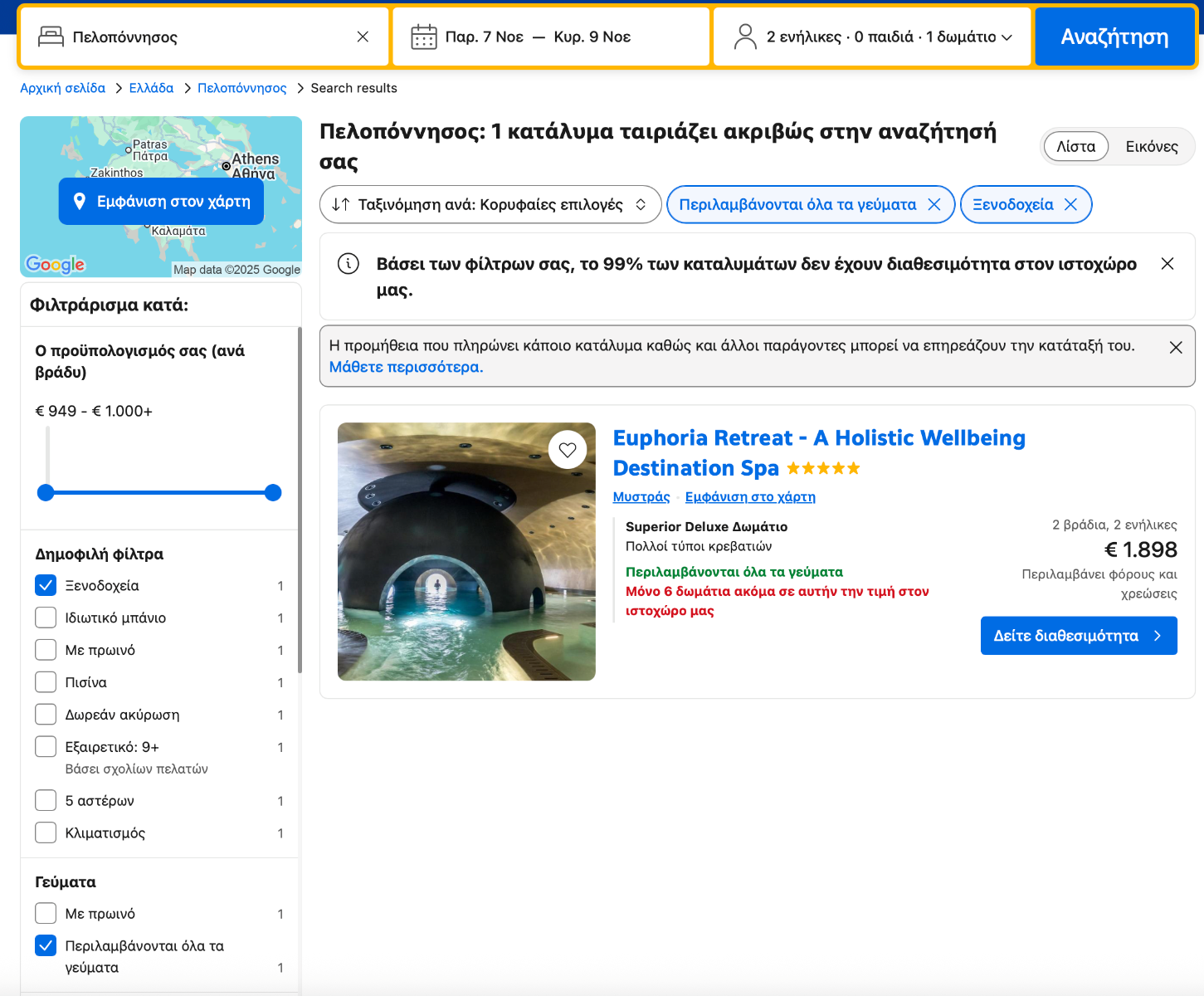
Task: Expand the guests and rooms dropdown chevron
Action: 1007,37
